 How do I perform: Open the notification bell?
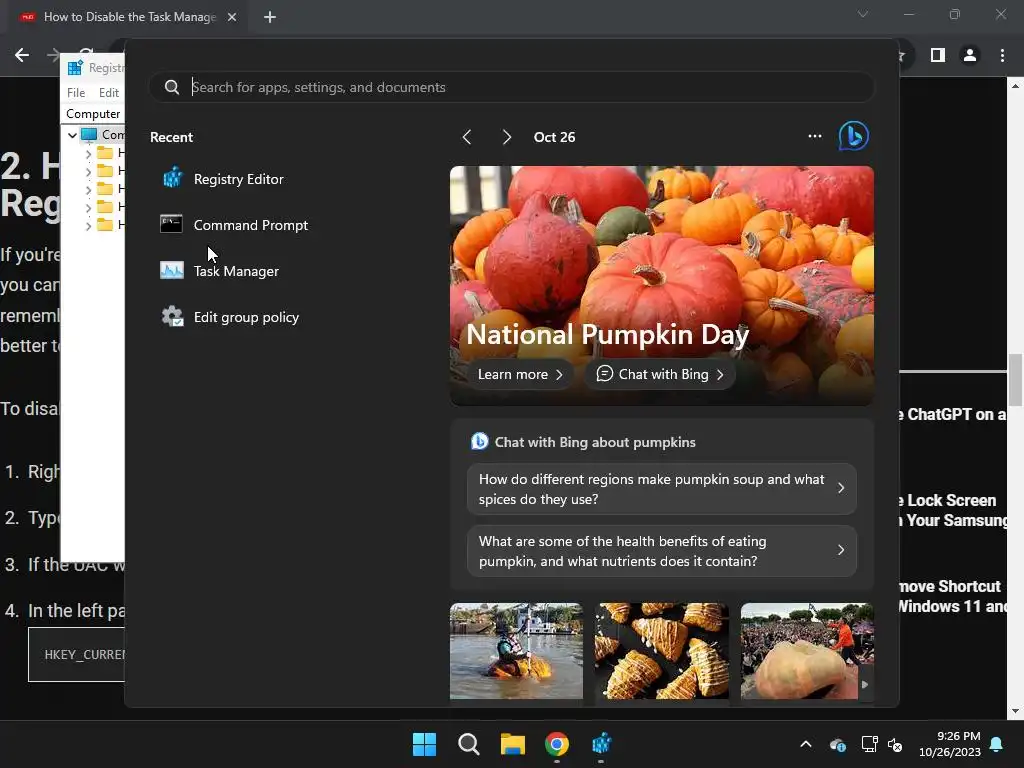pos(997,744)
